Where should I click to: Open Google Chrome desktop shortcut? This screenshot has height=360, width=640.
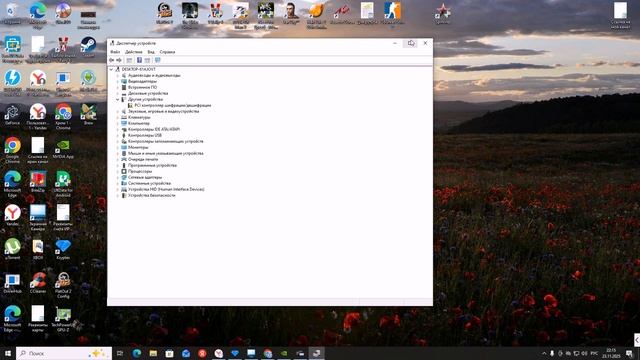13,150
